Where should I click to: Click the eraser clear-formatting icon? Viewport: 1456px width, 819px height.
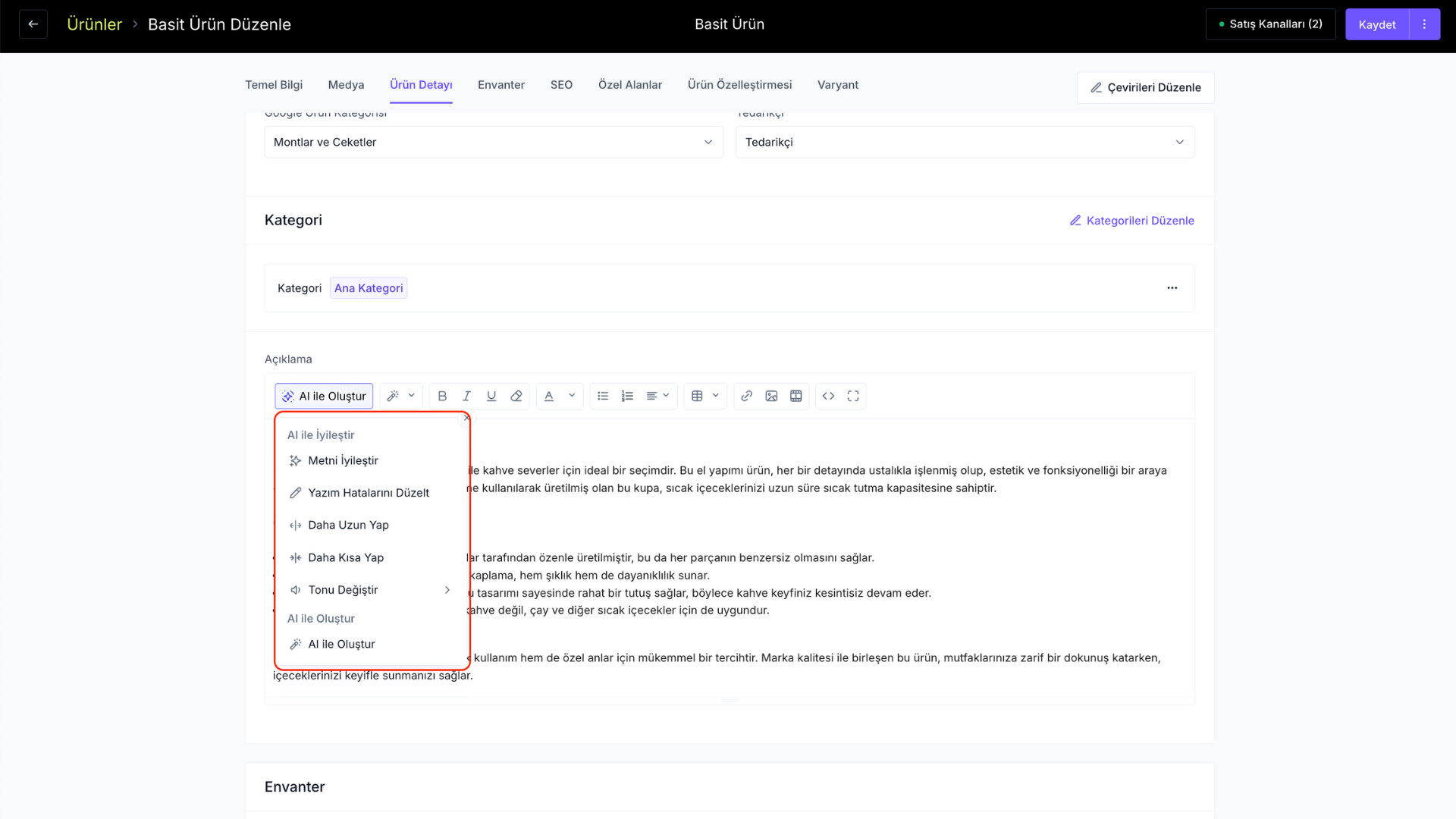click(x=516, y=396)
